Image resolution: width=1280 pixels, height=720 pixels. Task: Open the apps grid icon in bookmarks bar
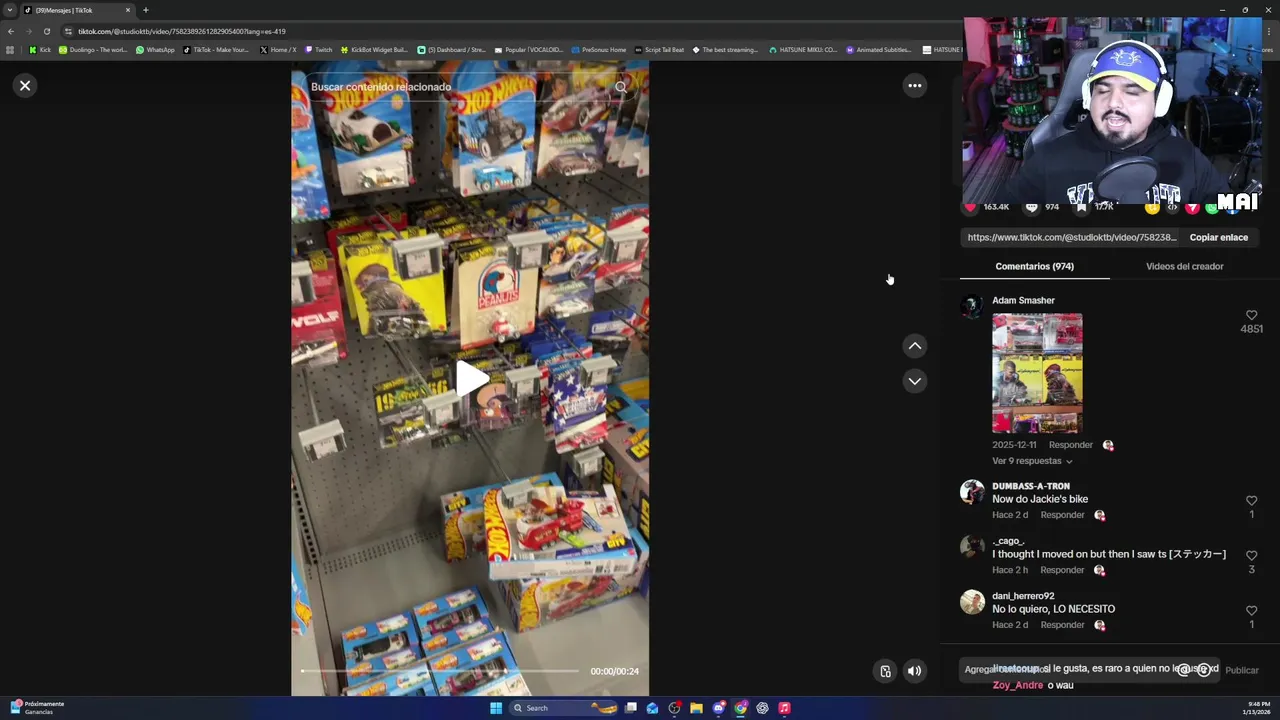click(x=10, y=50)
